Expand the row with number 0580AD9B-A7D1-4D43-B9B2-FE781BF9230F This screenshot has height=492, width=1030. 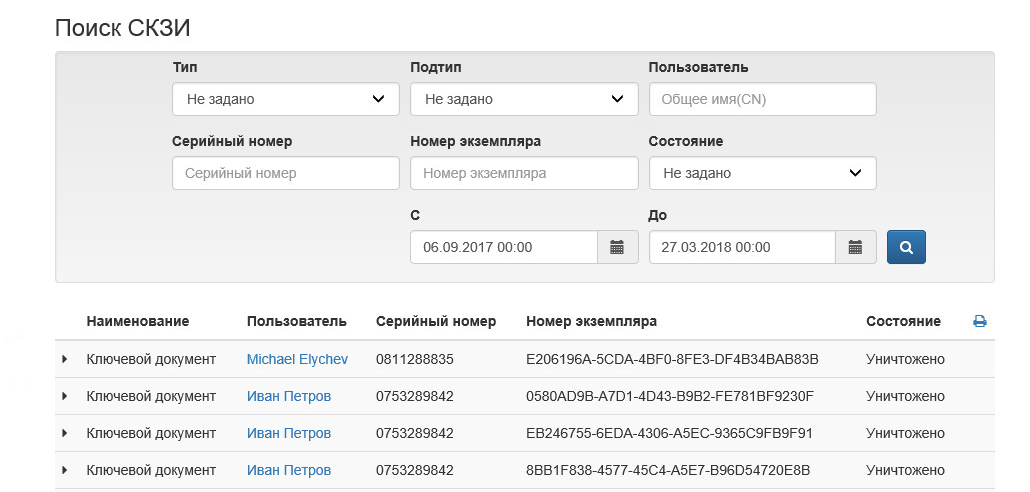point(65,396)
